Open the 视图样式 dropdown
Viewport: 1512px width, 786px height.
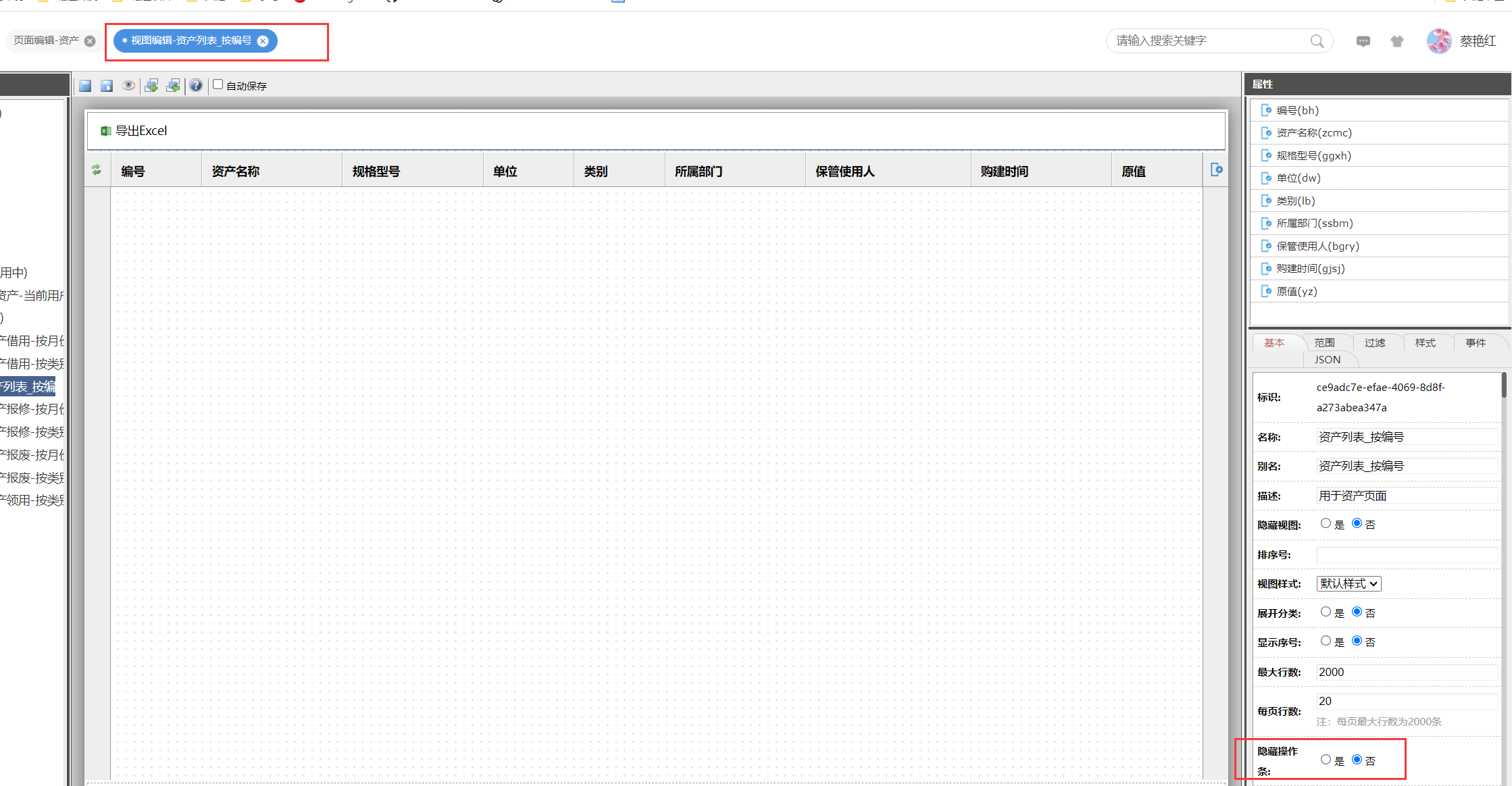pyautogui.click(x=1349, y=583)
